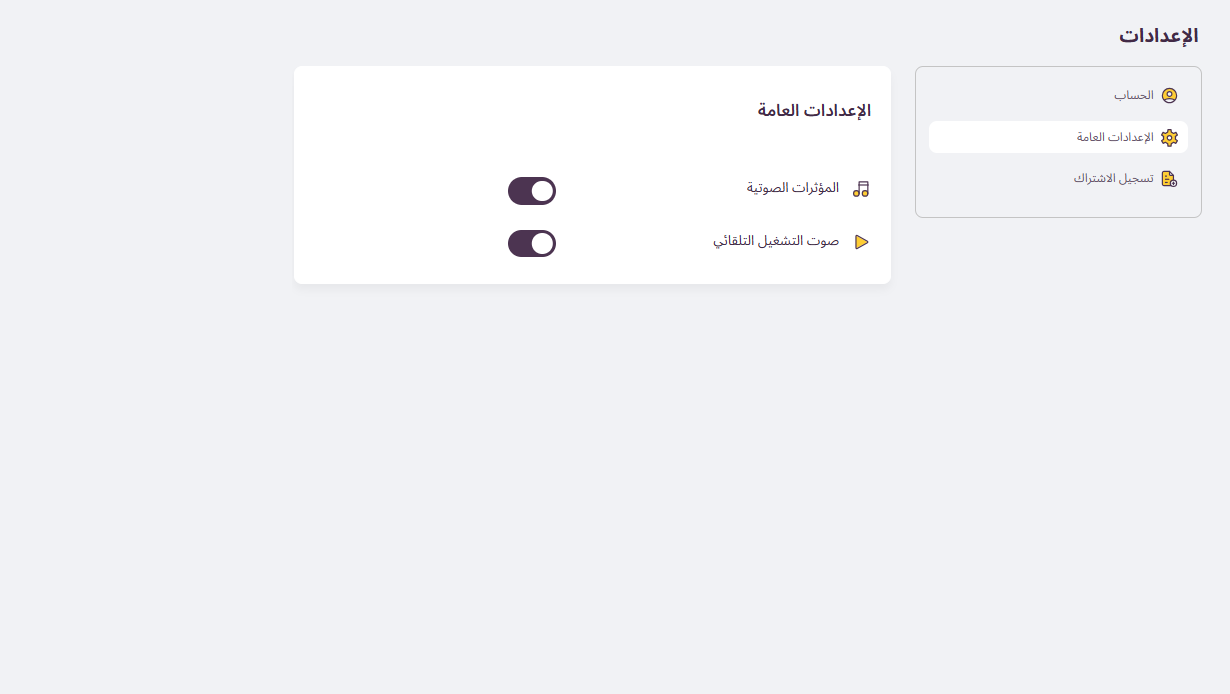
Task: Disable the المؤثرات الصوتية switch
Action: click(532, 191)
